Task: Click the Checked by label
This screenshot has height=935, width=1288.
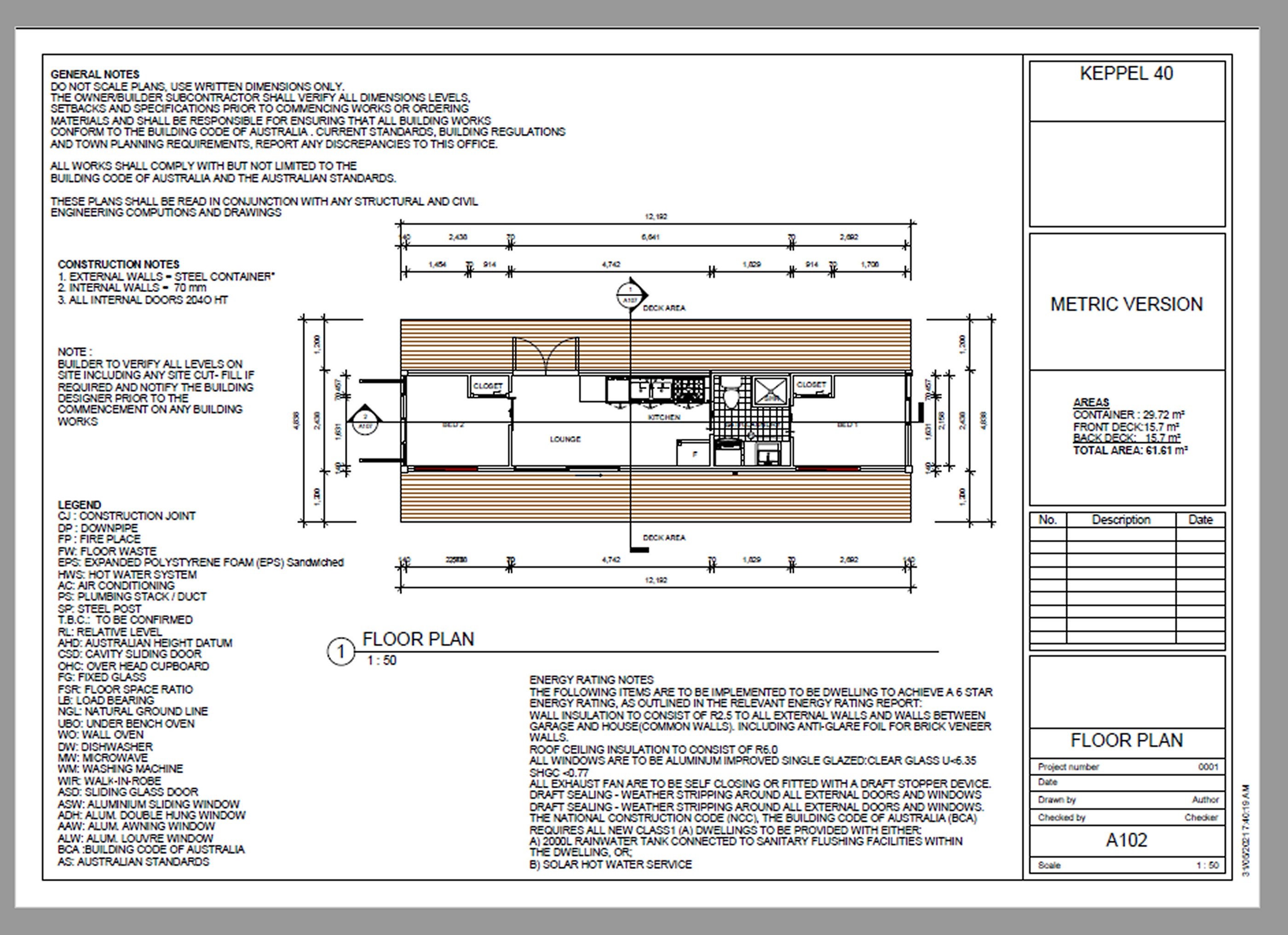Action: pyautogui.click(x=1061, y=817)
